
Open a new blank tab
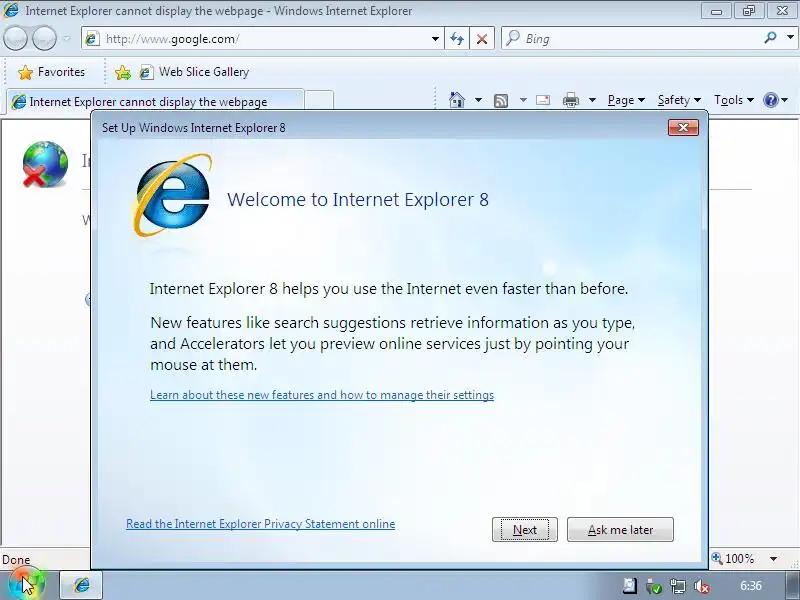pos(320,100)
